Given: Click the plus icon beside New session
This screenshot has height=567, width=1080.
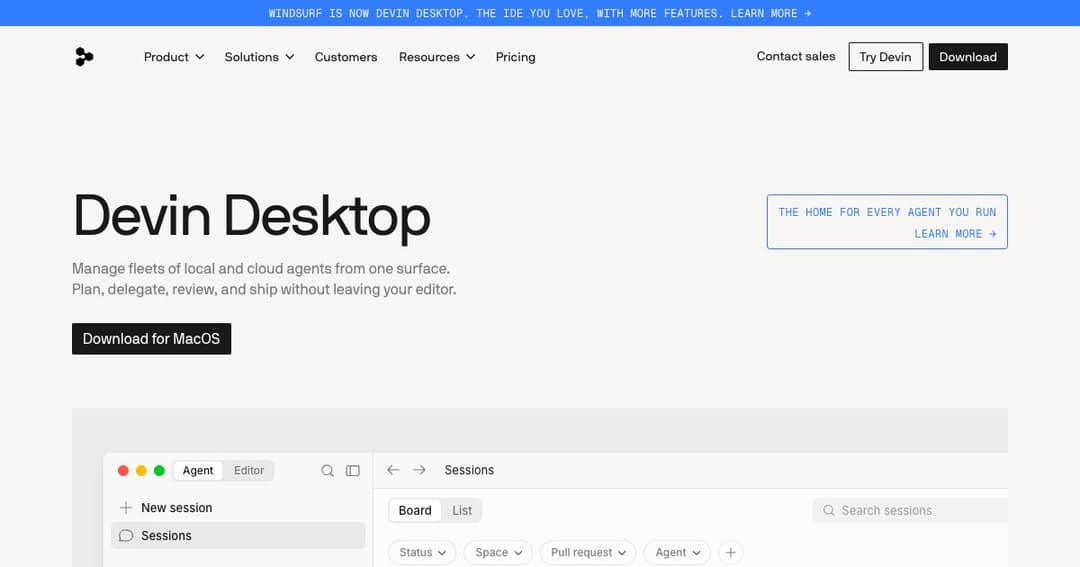Looking at the screenshot, I should [125, 508].
